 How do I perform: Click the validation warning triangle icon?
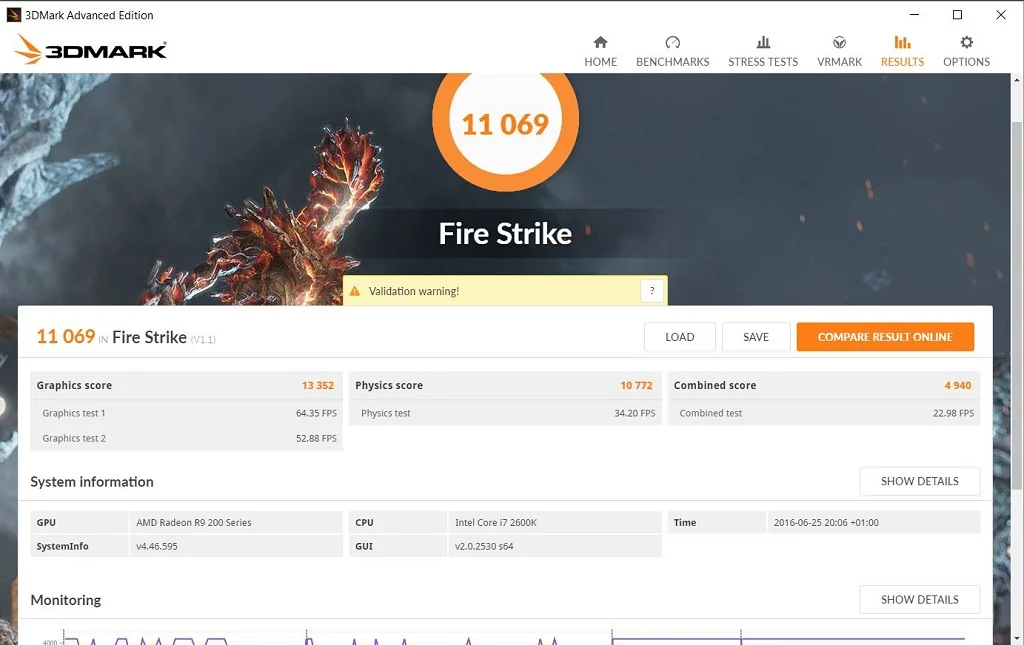tap(355, 291)
